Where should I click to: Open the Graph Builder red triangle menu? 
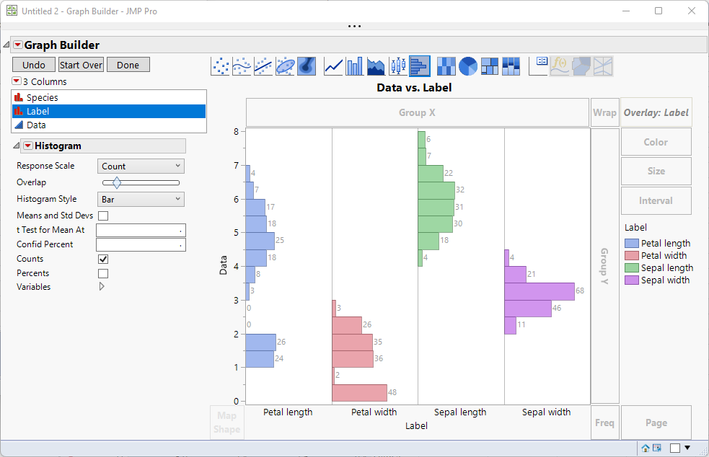point(18,45)
